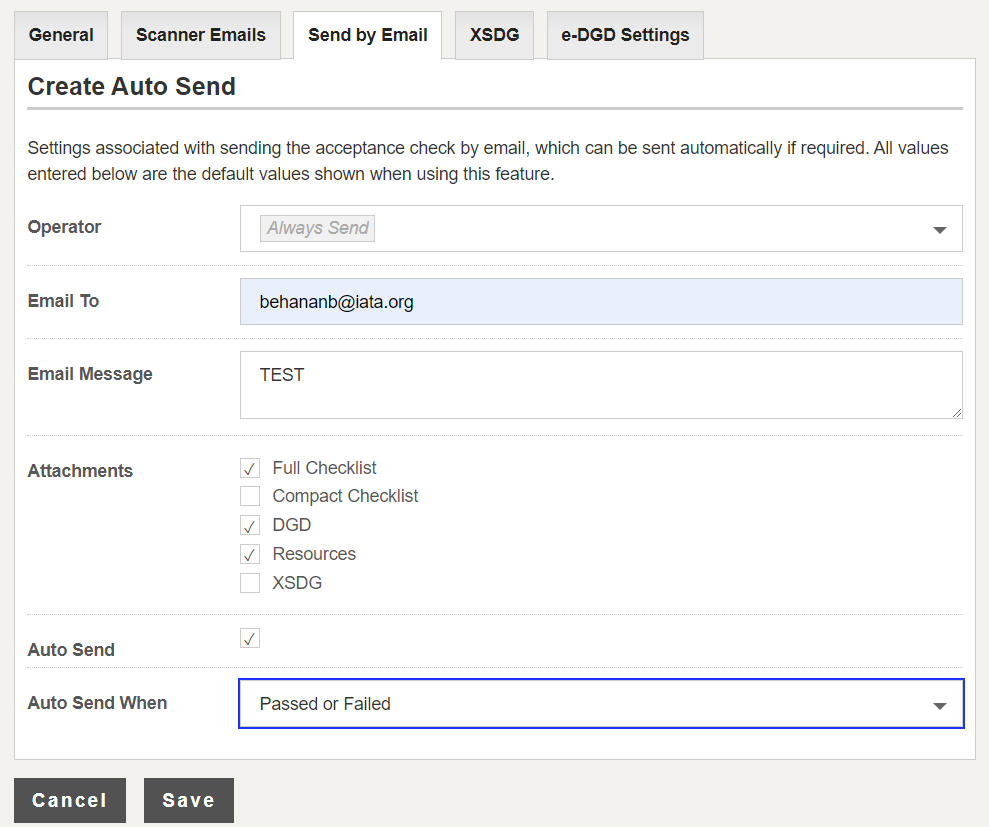Click the Cancel button
The width and height of the screenshot is (989, 827).
coord(70,801)
